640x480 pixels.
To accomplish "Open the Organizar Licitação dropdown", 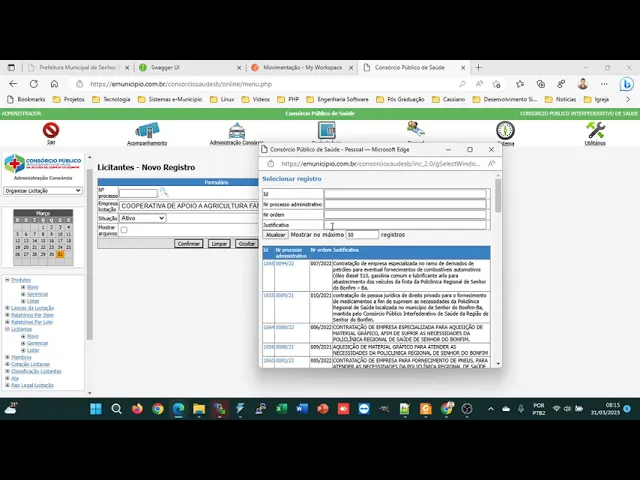I will point(43,191).
